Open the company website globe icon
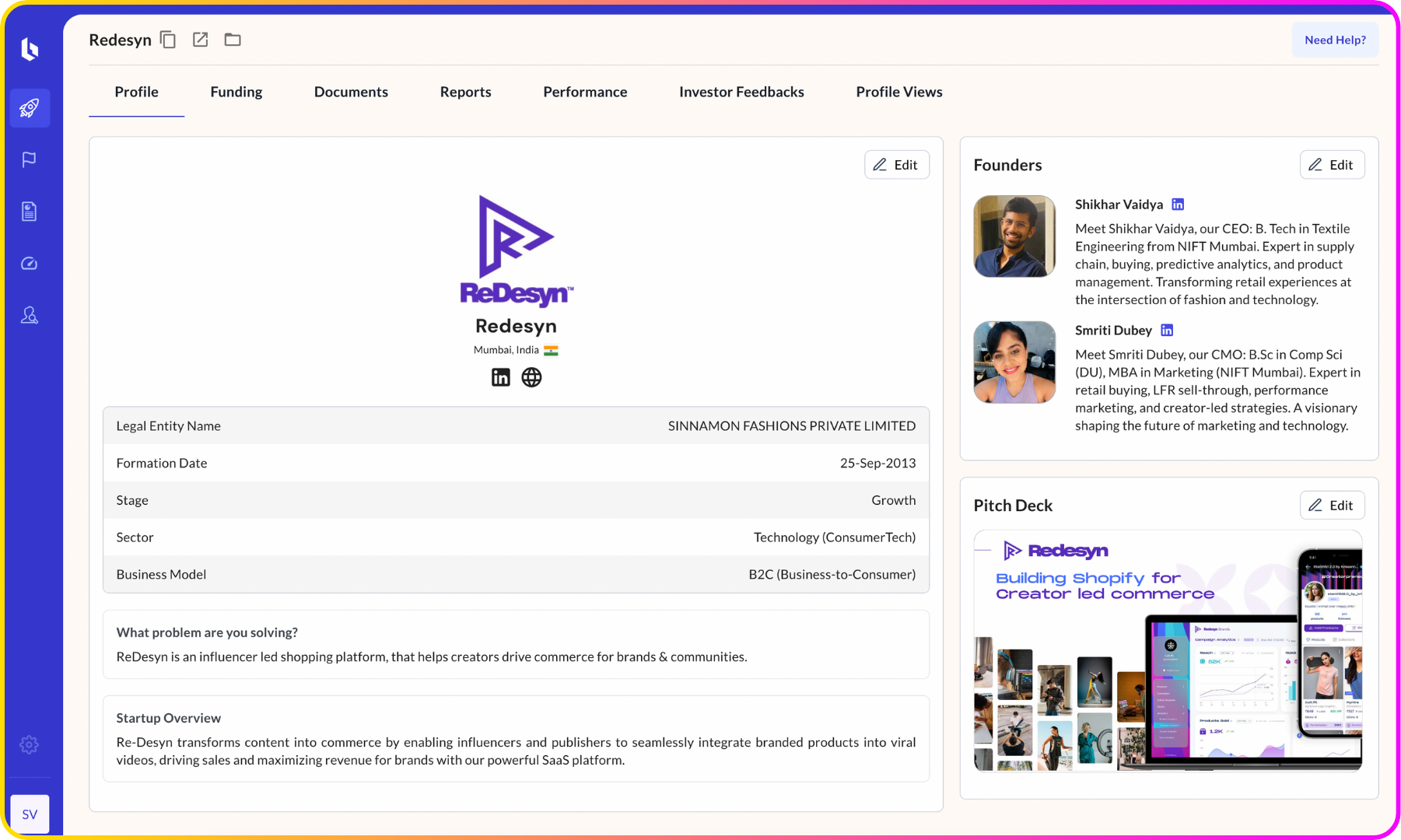 point(531,377)
